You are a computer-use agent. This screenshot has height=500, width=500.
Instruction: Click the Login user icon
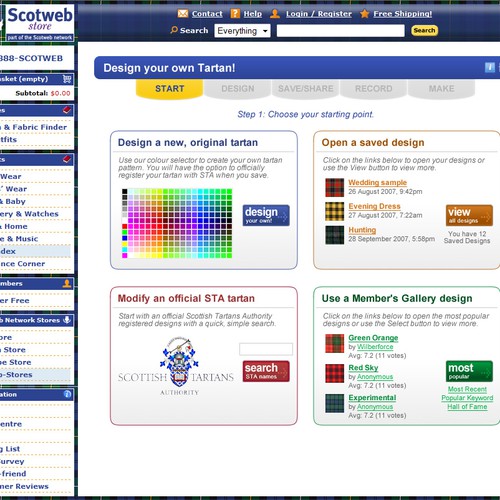pyautogui.click(x=275, y=14)
